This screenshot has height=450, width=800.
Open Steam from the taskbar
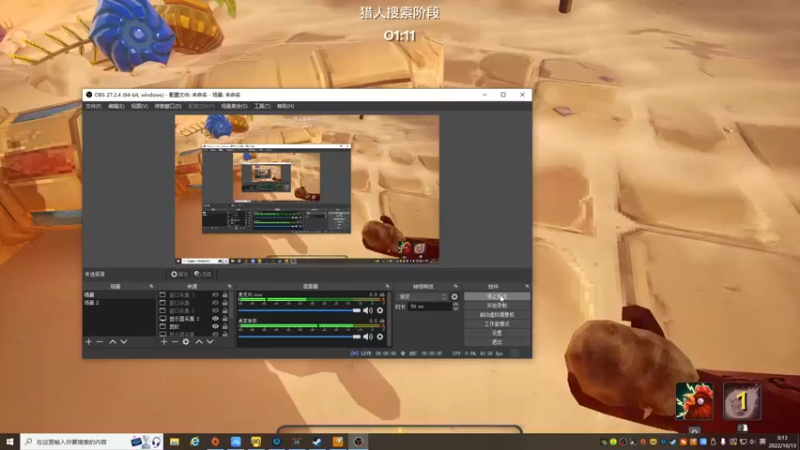(x=317, y=441)
